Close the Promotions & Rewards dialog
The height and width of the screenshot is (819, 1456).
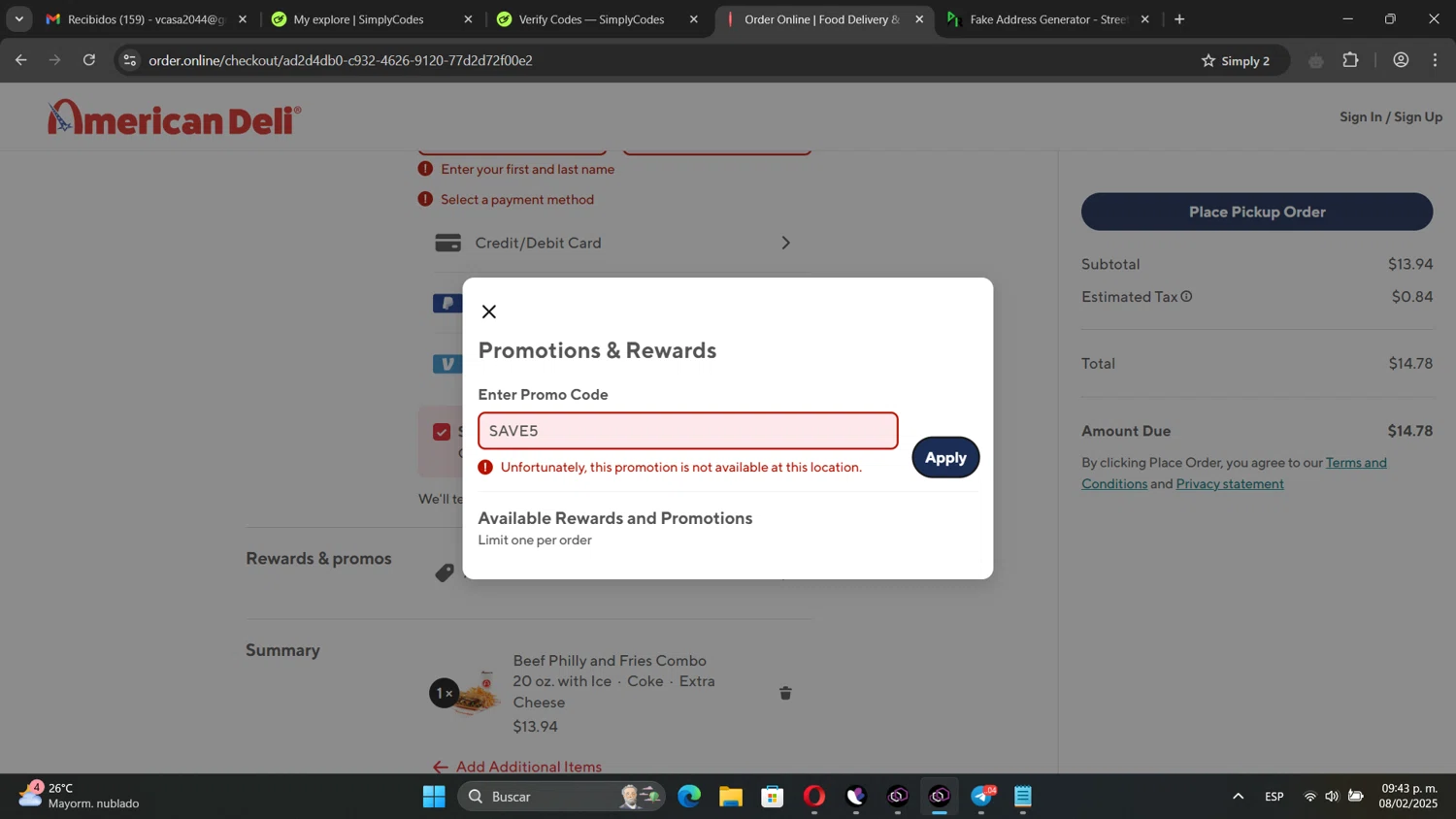click(x=489, y=311)
